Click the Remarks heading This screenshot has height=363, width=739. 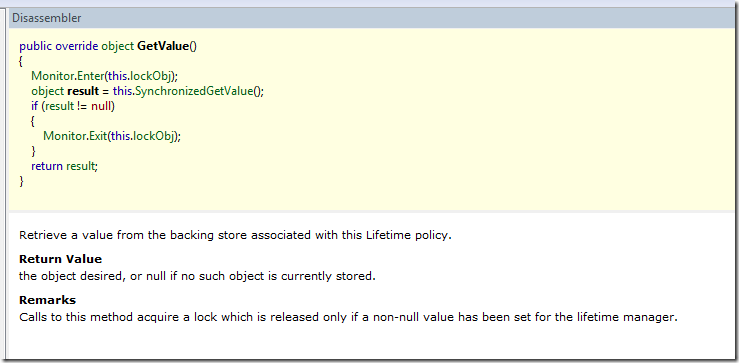[47, 300]
